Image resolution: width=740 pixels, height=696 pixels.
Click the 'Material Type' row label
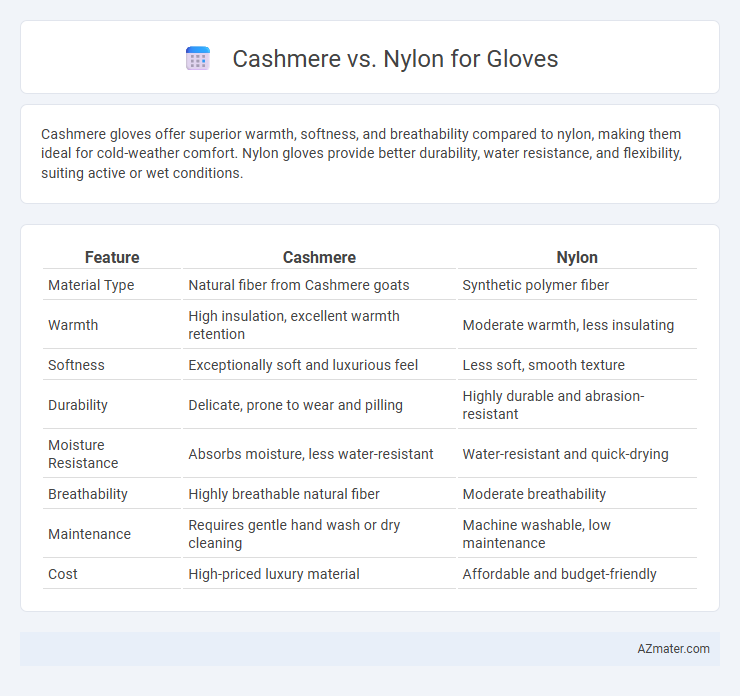point(91,285)
